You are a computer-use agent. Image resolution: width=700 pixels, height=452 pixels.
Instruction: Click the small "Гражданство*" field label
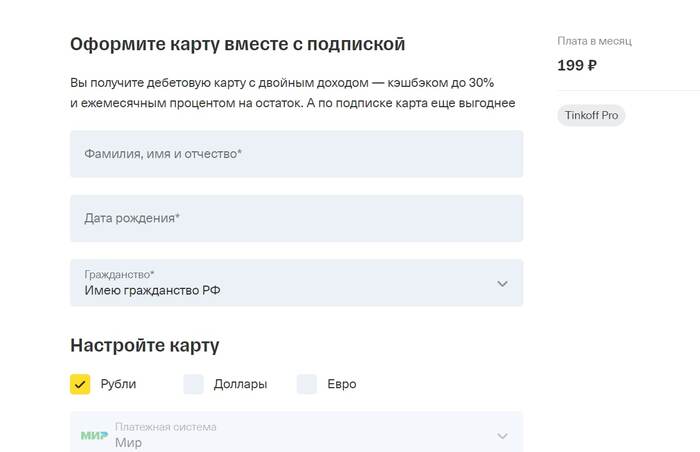coord(119,274)
